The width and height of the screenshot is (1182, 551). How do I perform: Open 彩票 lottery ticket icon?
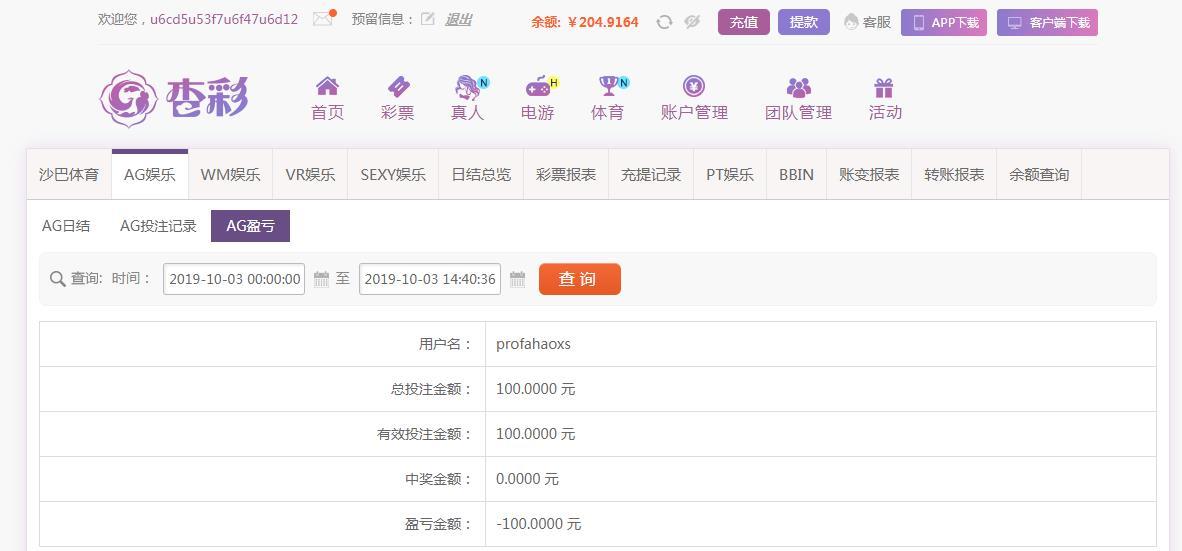pos(397,87)
